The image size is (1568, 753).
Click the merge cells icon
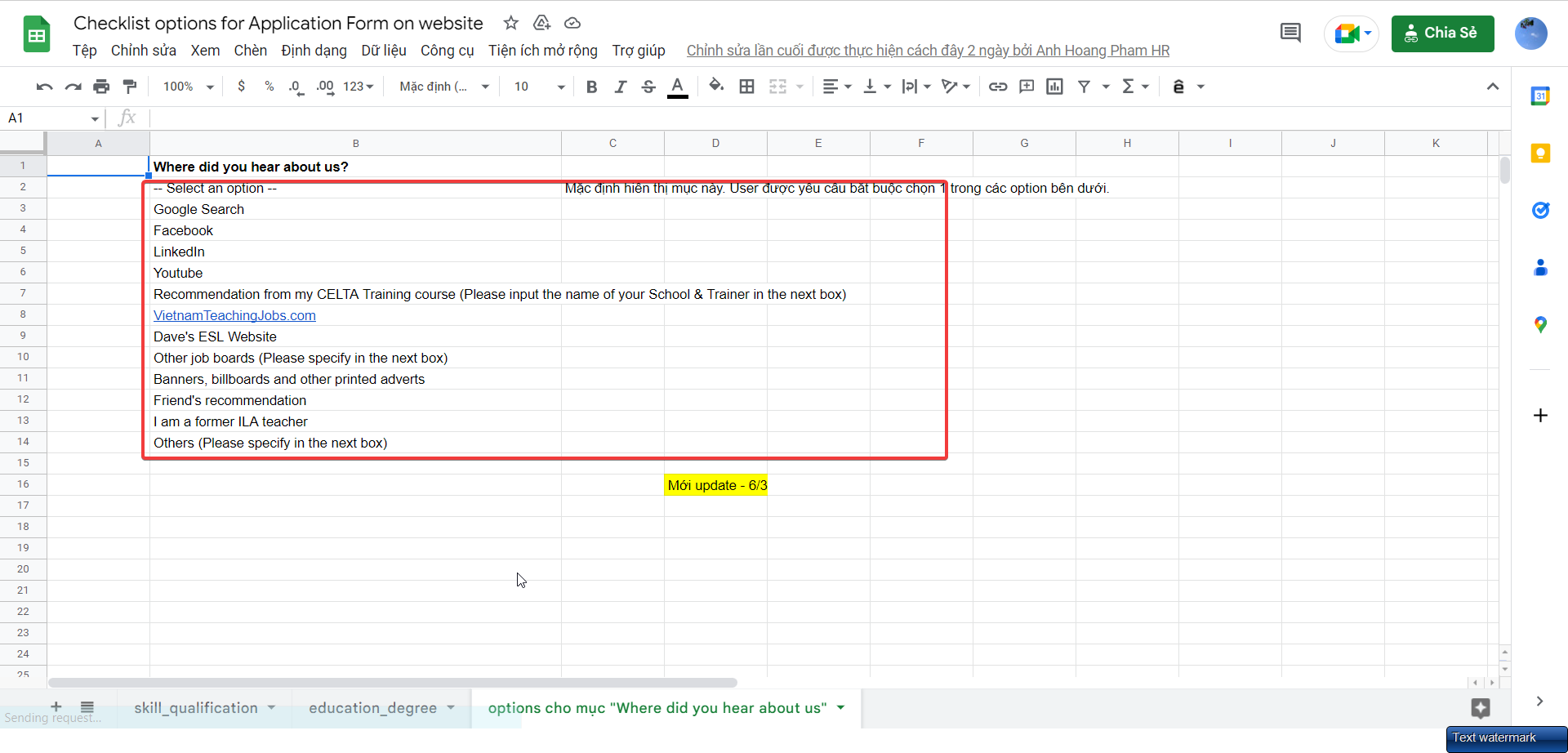pyautogui.click(x=778, y=87)
